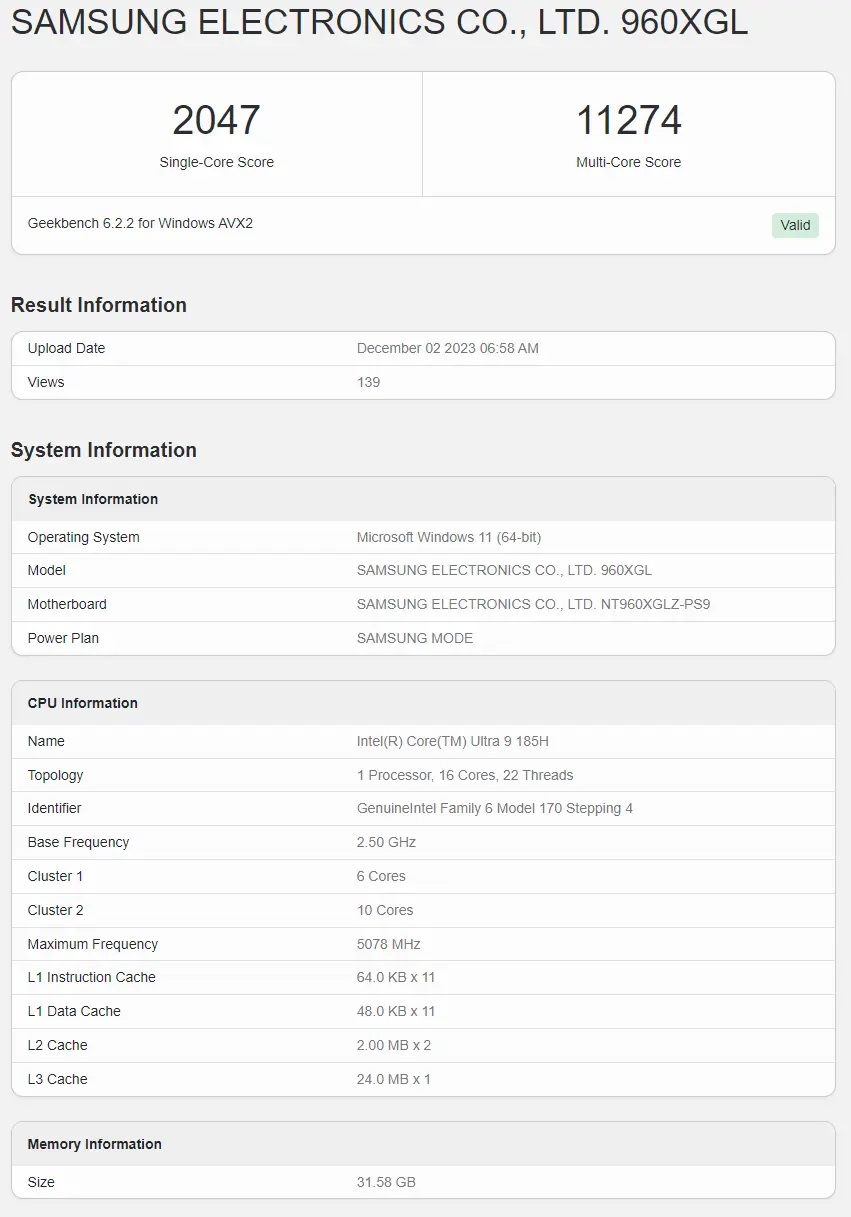Select the SAMSUNG MODE power plan value
This screenshot has width=851, height=1217.
415,638
